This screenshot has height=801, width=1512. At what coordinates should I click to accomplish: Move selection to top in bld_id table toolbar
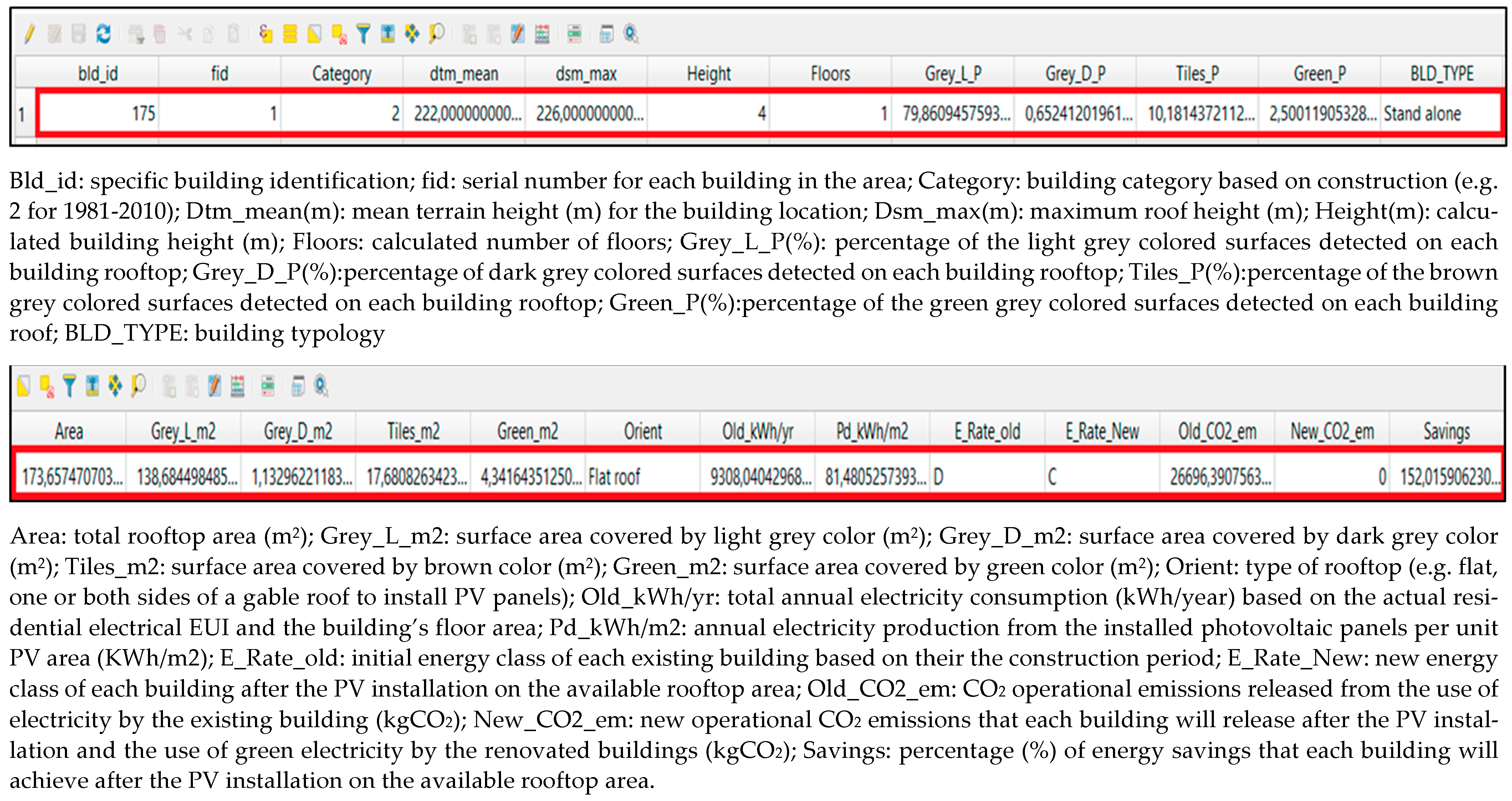coord(387,34)
